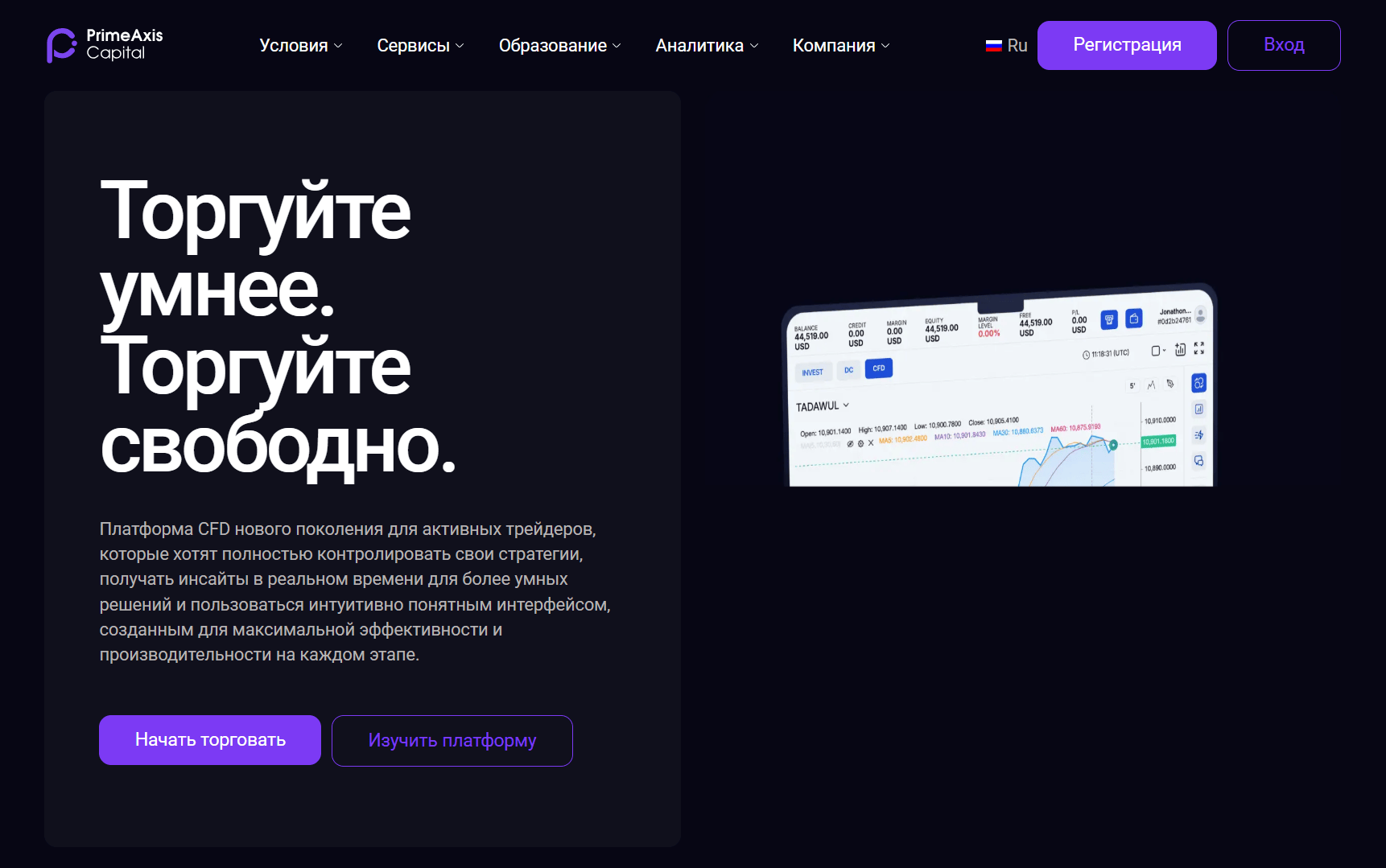Open the Сервисы dropdown menu
Viewport: 1386px width, 868px height.
[x=420, y=46]
